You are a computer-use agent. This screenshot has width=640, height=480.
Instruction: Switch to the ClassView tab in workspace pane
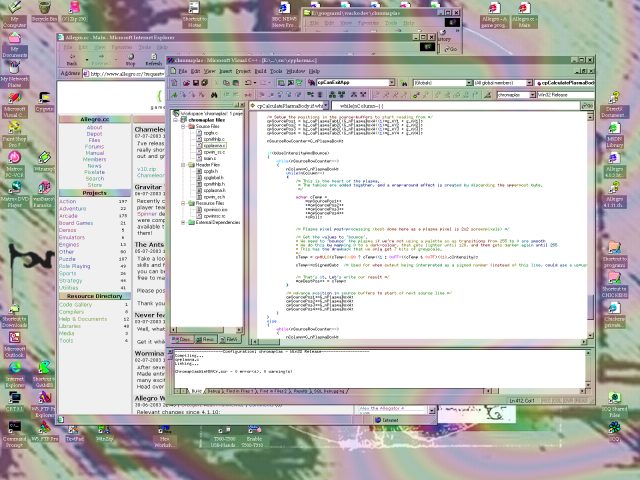pos(182,339)
